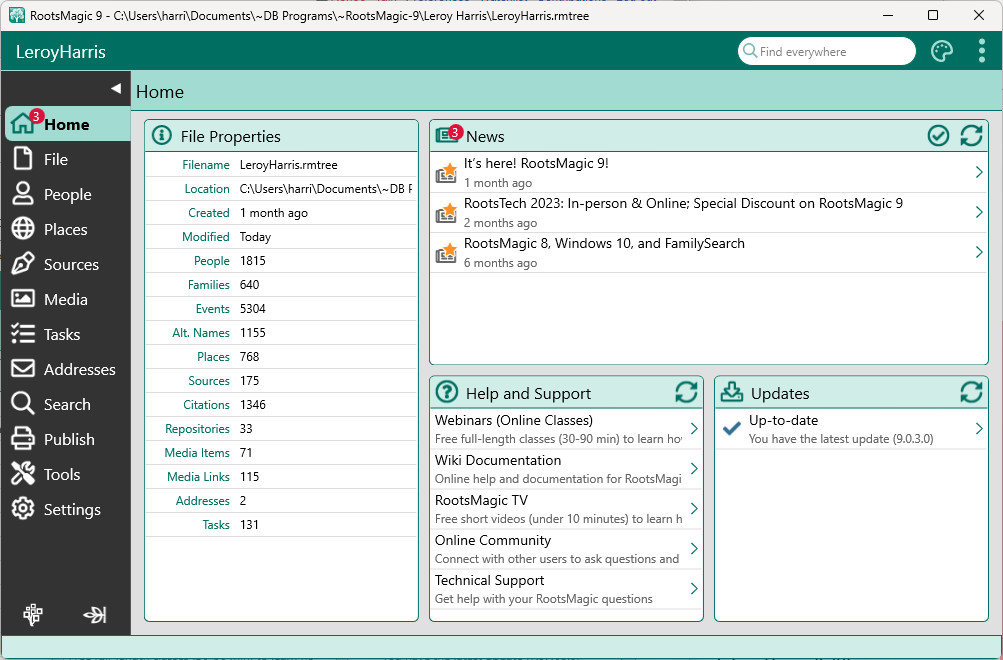Expand the 'It's here! RootsMagic 9!' news item
Image resolution: width=1003 pixels, height=660 pixels.
979,172
